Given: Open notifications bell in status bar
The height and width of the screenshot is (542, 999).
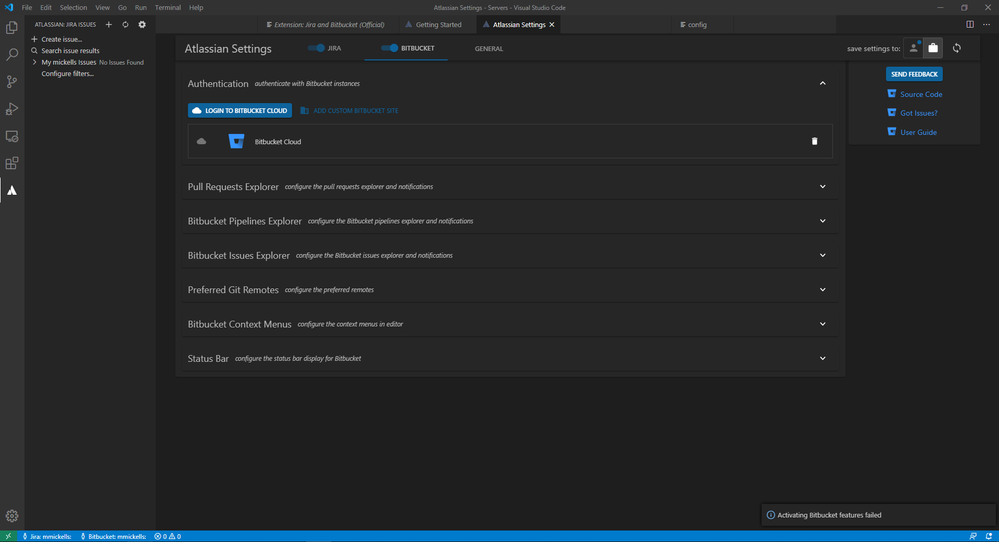Looking at the screenshot, I should tap(989, 536).
